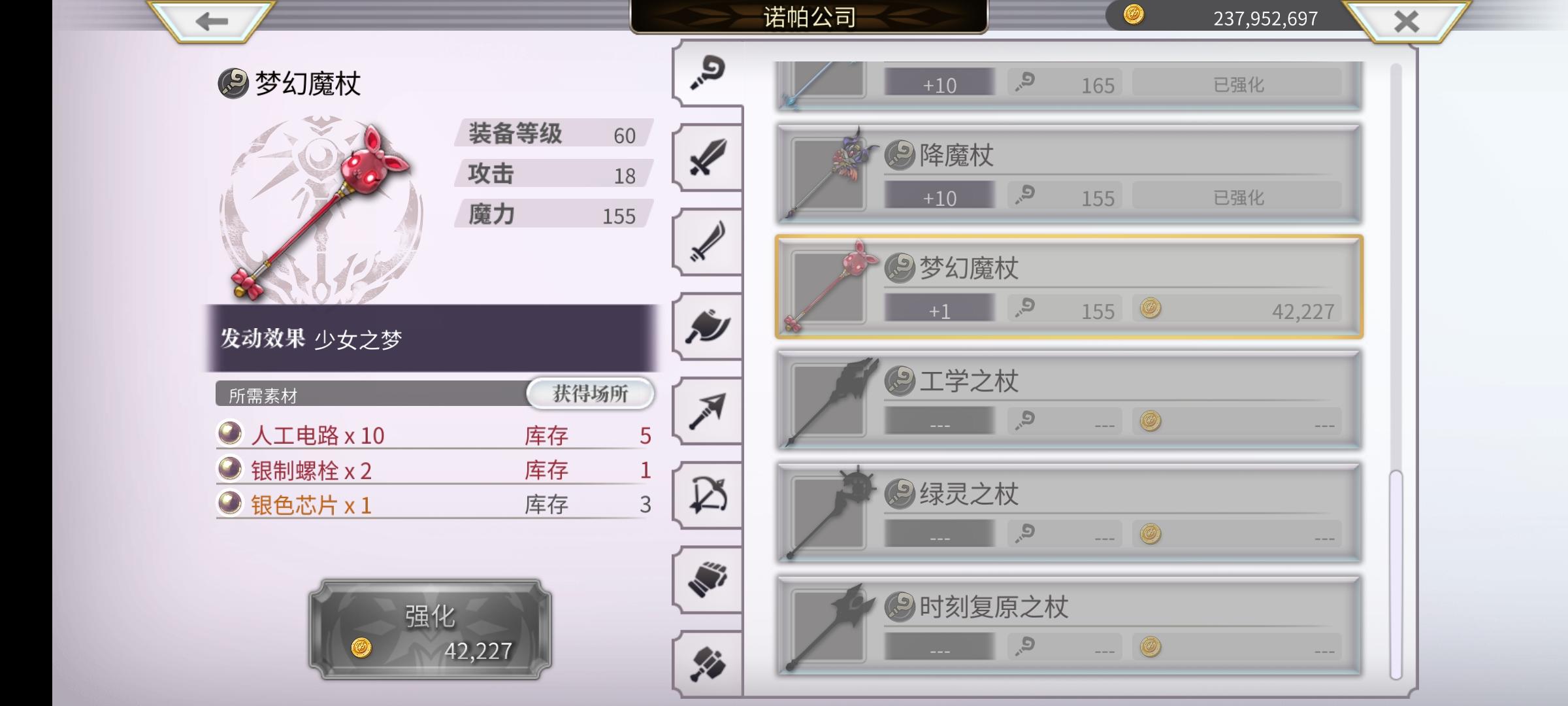Click the 银制螺栓 material row
Image resolution: width=1568 pixels, height=706 pixels.
coord(434,469)
